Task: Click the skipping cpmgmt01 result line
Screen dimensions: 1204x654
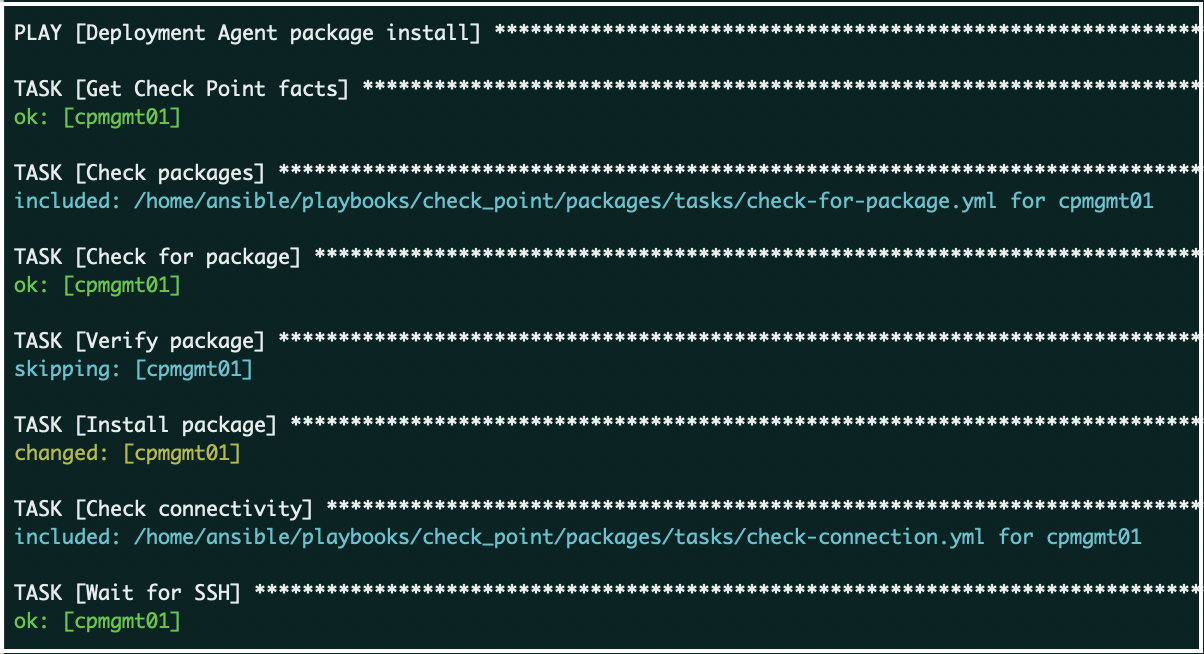Action: coord(133,369)
